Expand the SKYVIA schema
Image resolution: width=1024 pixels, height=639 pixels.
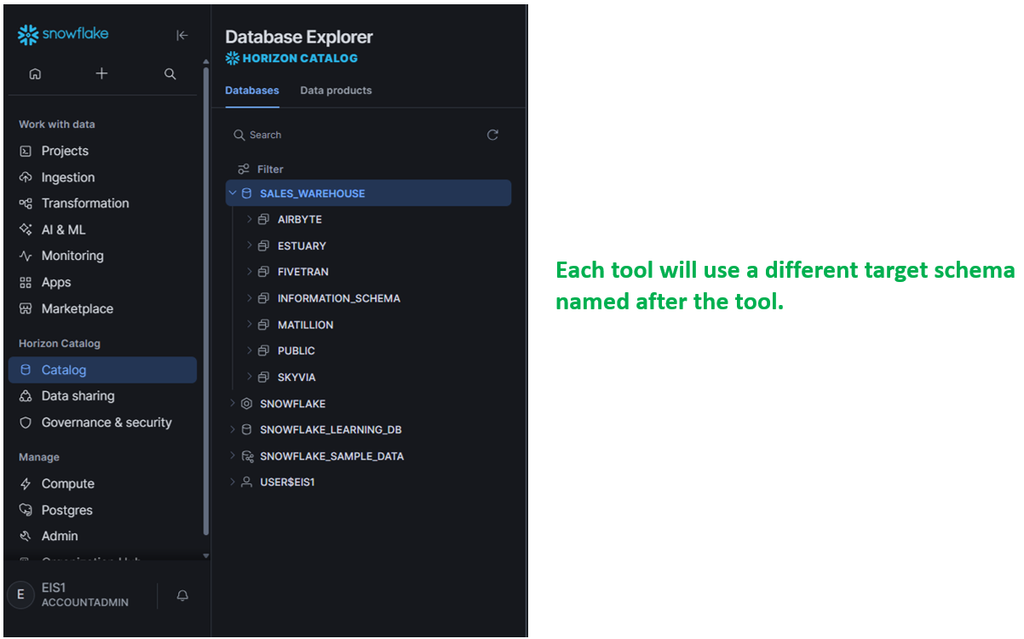249,376
